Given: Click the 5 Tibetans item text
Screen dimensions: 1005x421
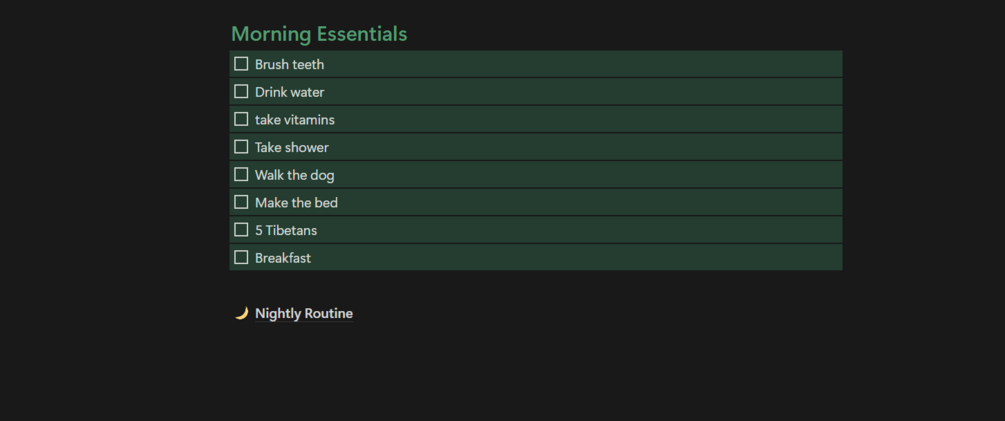Looking at the screenshot, I should tap(285, 230).
